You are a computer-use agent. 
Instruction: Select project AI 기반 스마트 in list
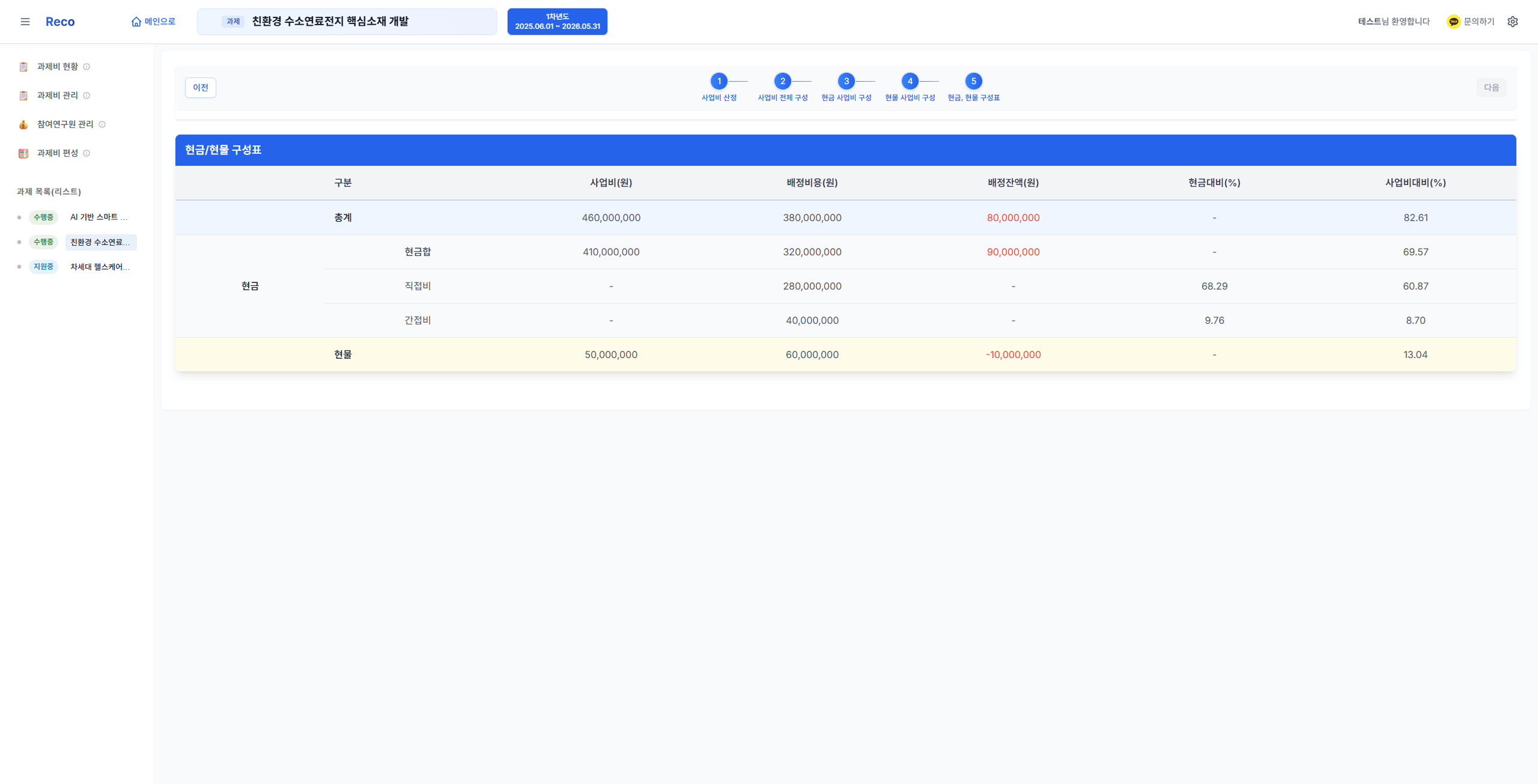pos(99,217)
